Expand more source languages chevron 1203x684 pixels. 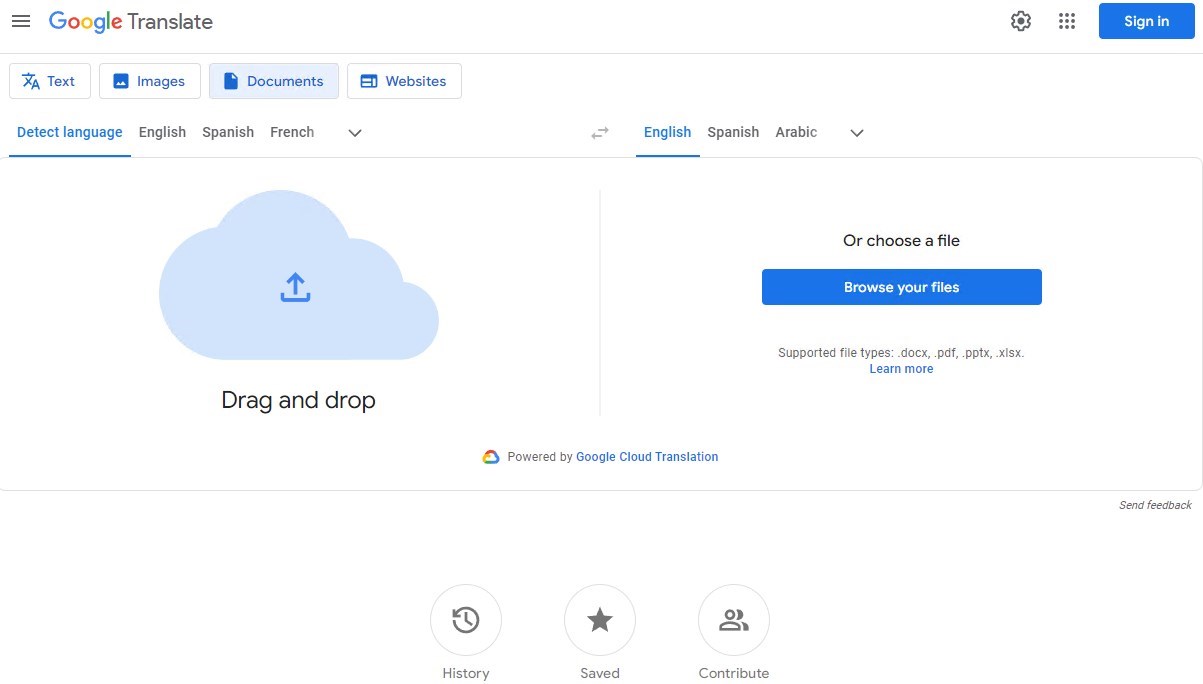pyautogui.click(x=354, y=132)
